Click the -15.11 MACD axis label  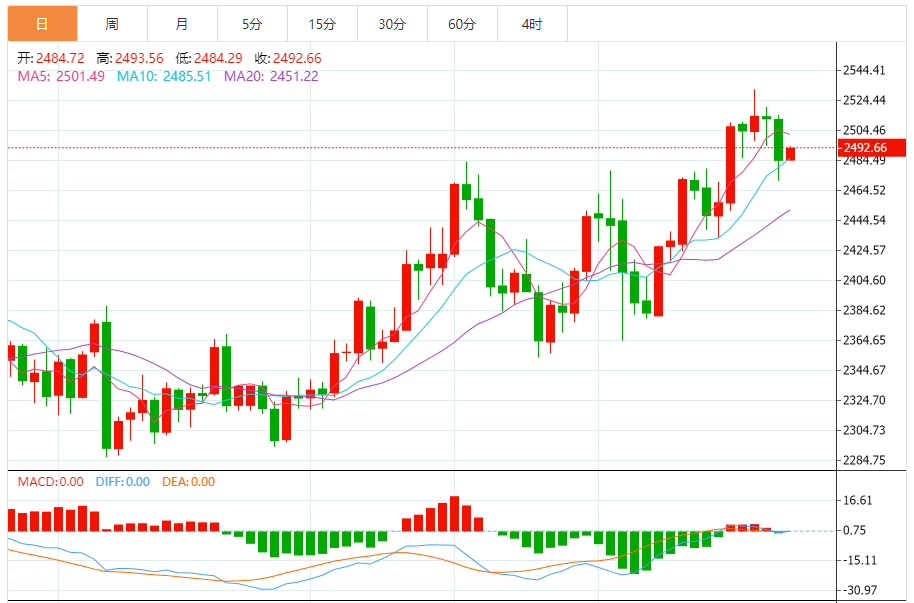point(860,560)
